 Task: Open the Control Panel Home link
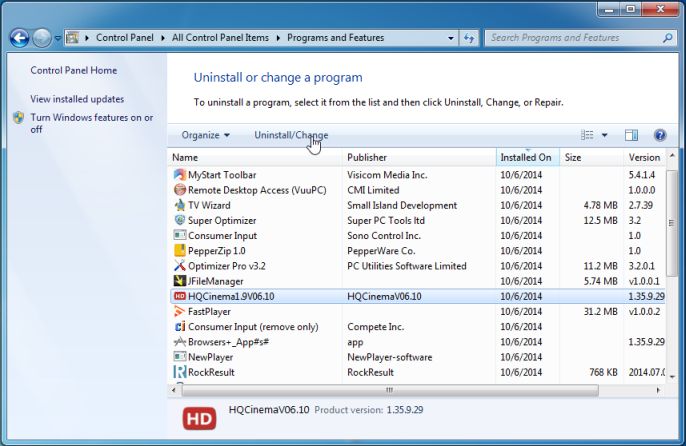(x=74, y=70)
